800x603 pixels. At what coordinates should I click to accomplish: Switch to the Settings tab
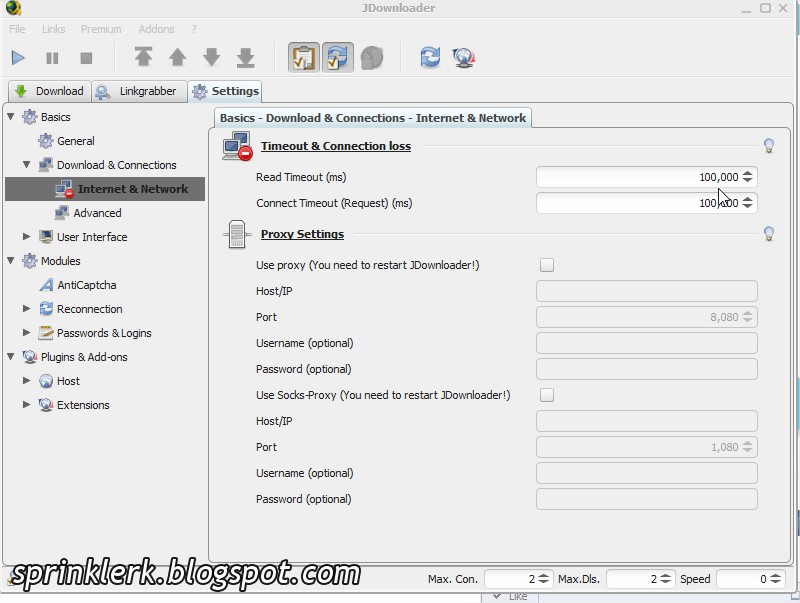225,91
